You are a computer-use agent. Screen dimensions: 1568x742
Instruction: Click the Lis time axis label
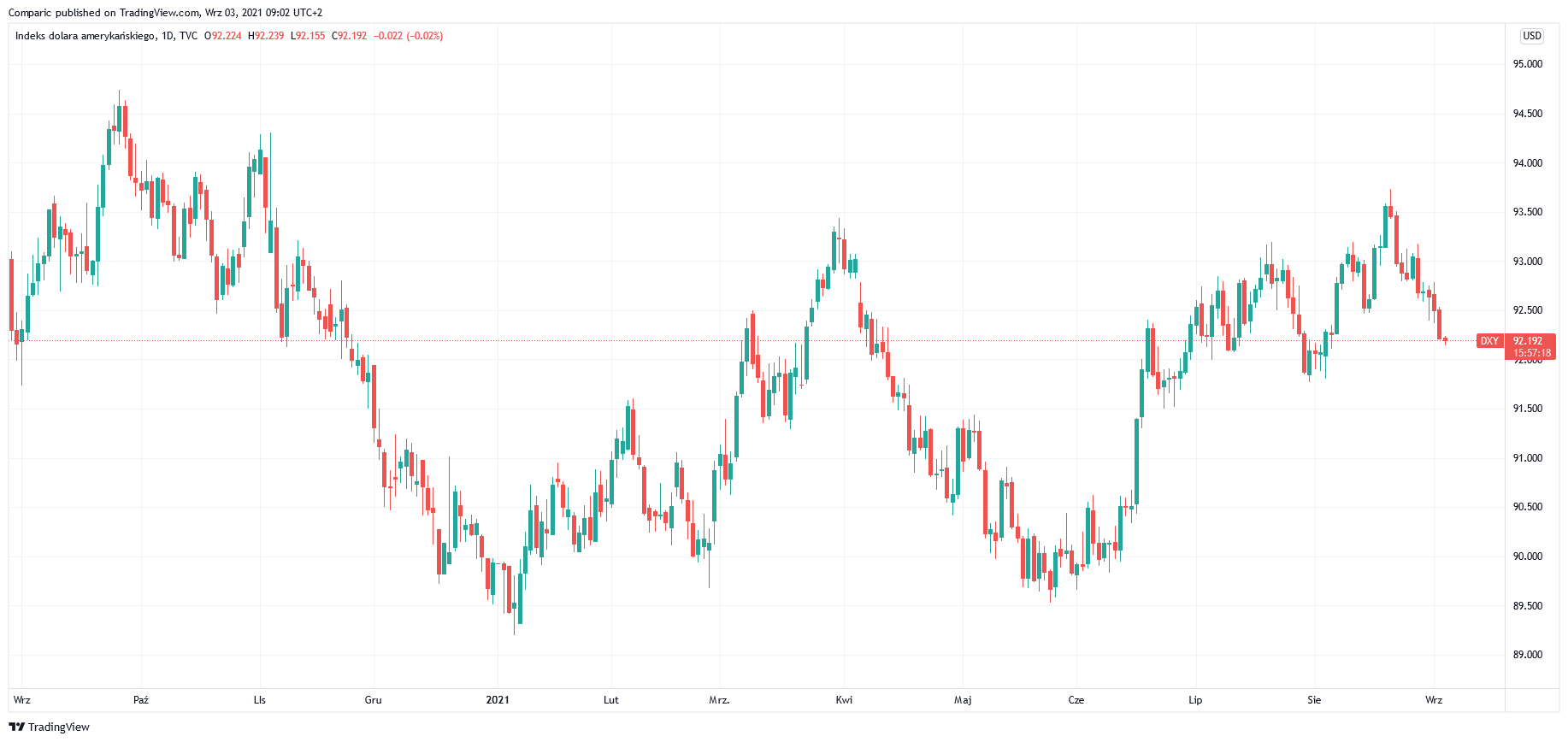coord(260,700)
